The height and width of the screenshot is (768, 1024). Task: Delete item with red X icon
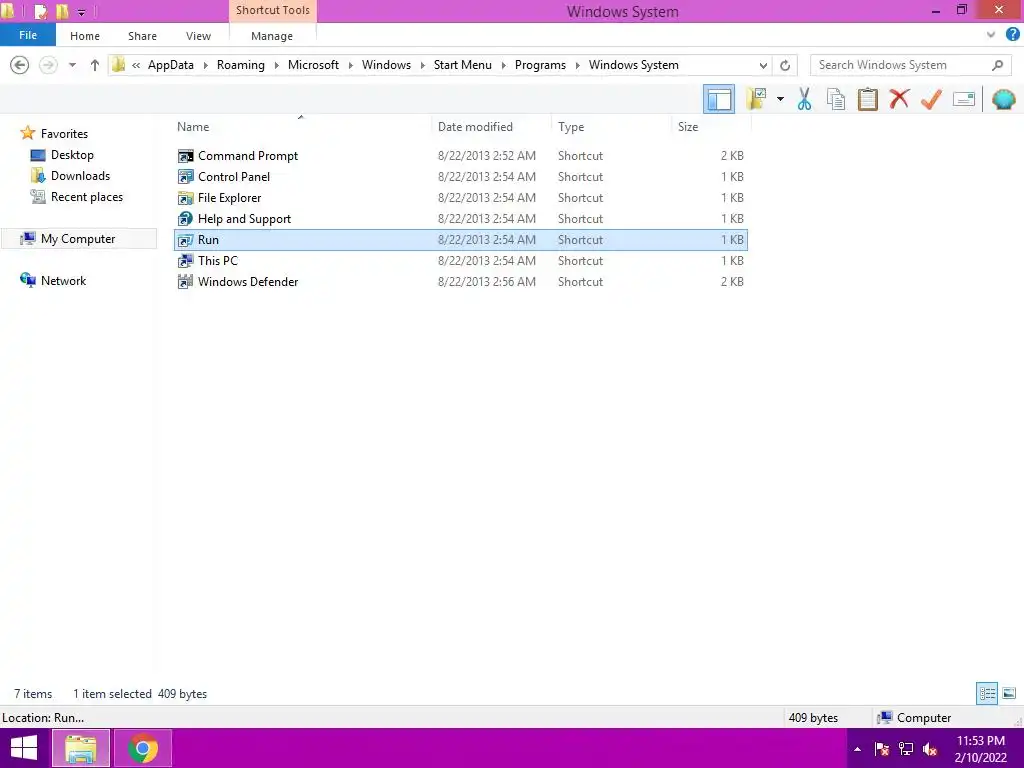pyautogui.click(x=899, y=99)
